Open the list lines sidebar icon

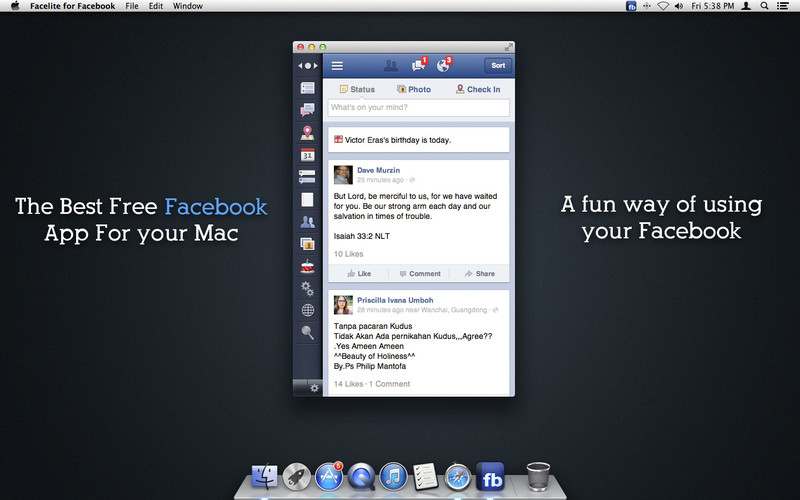pyautogui.click(x=307, y=177)
